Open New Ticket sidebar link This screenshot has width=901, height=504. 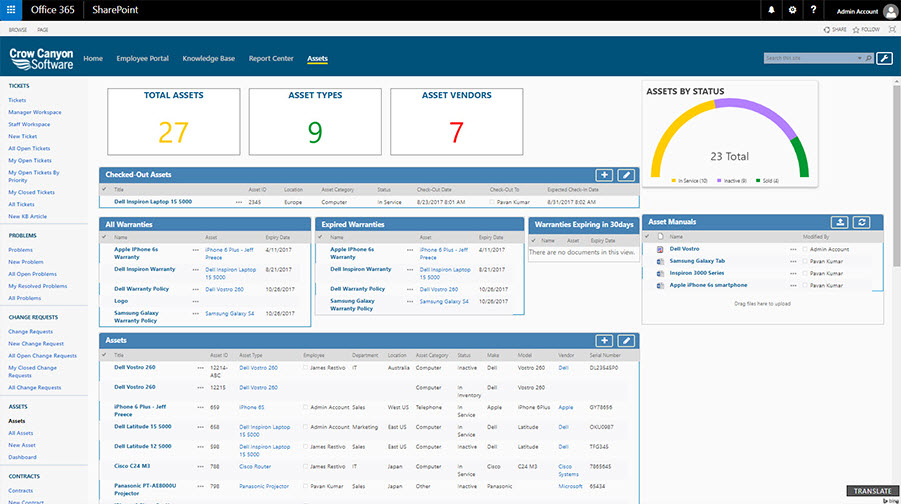(x=22, y=136)
